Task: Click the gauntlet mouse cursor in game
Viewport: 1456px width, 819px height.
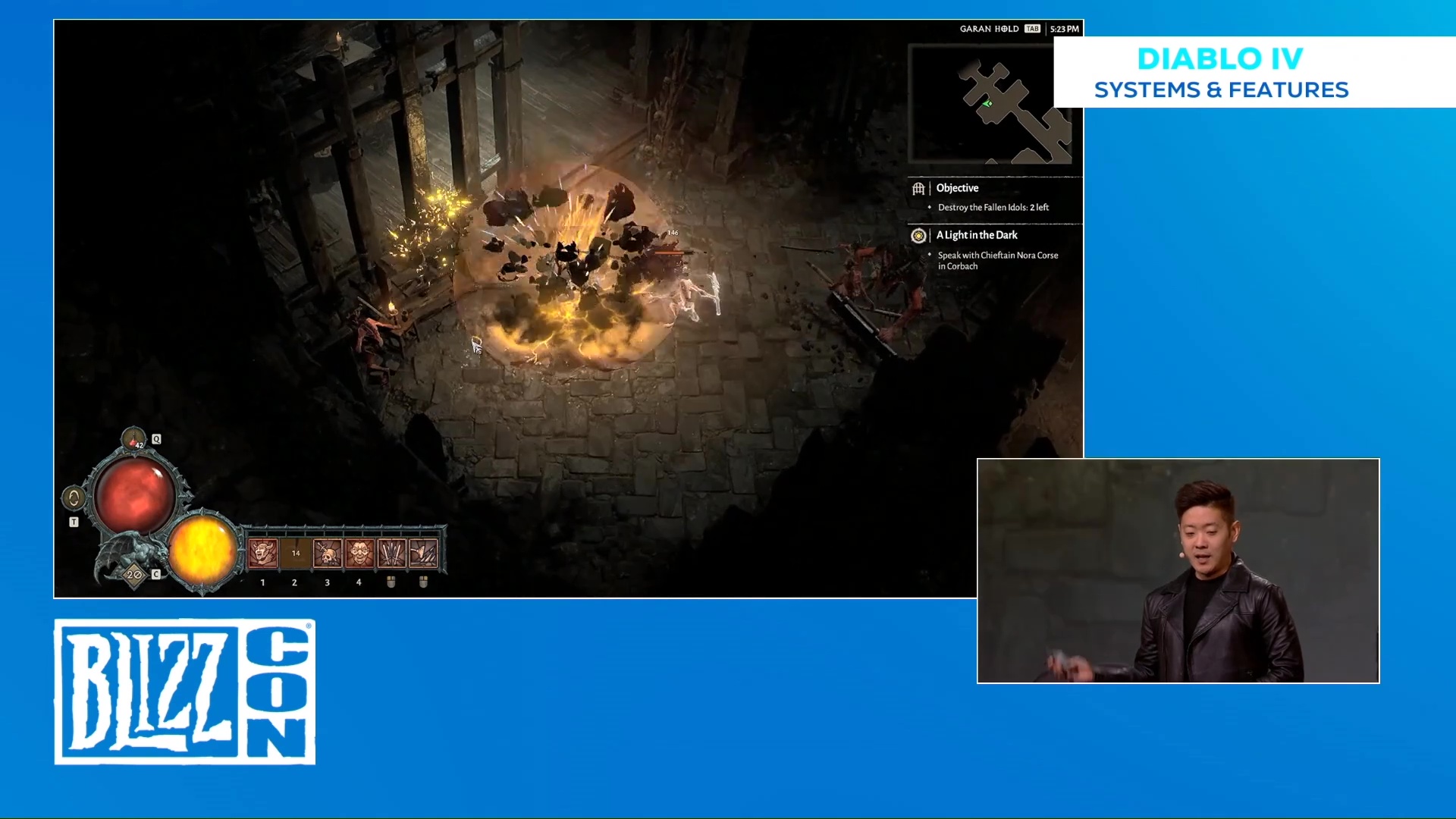Action: [476, 345]
